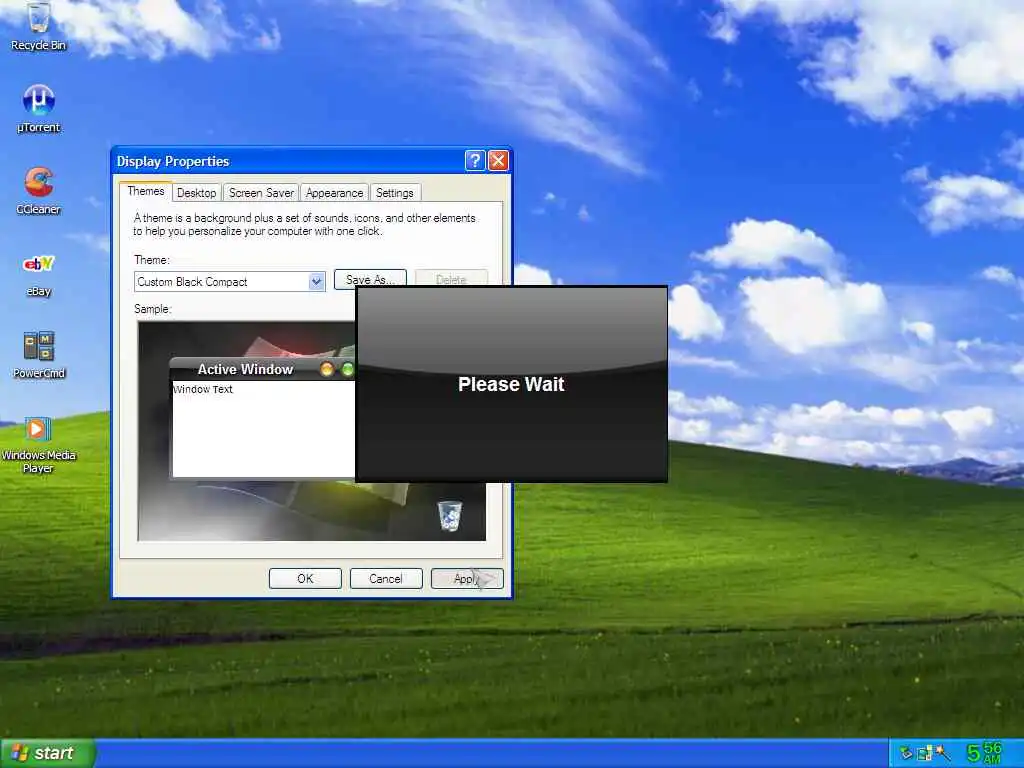This screenshot has height=768, width=1024.
Task: Open the Recycle Bin desktop icon
Action: coord(39,26)
